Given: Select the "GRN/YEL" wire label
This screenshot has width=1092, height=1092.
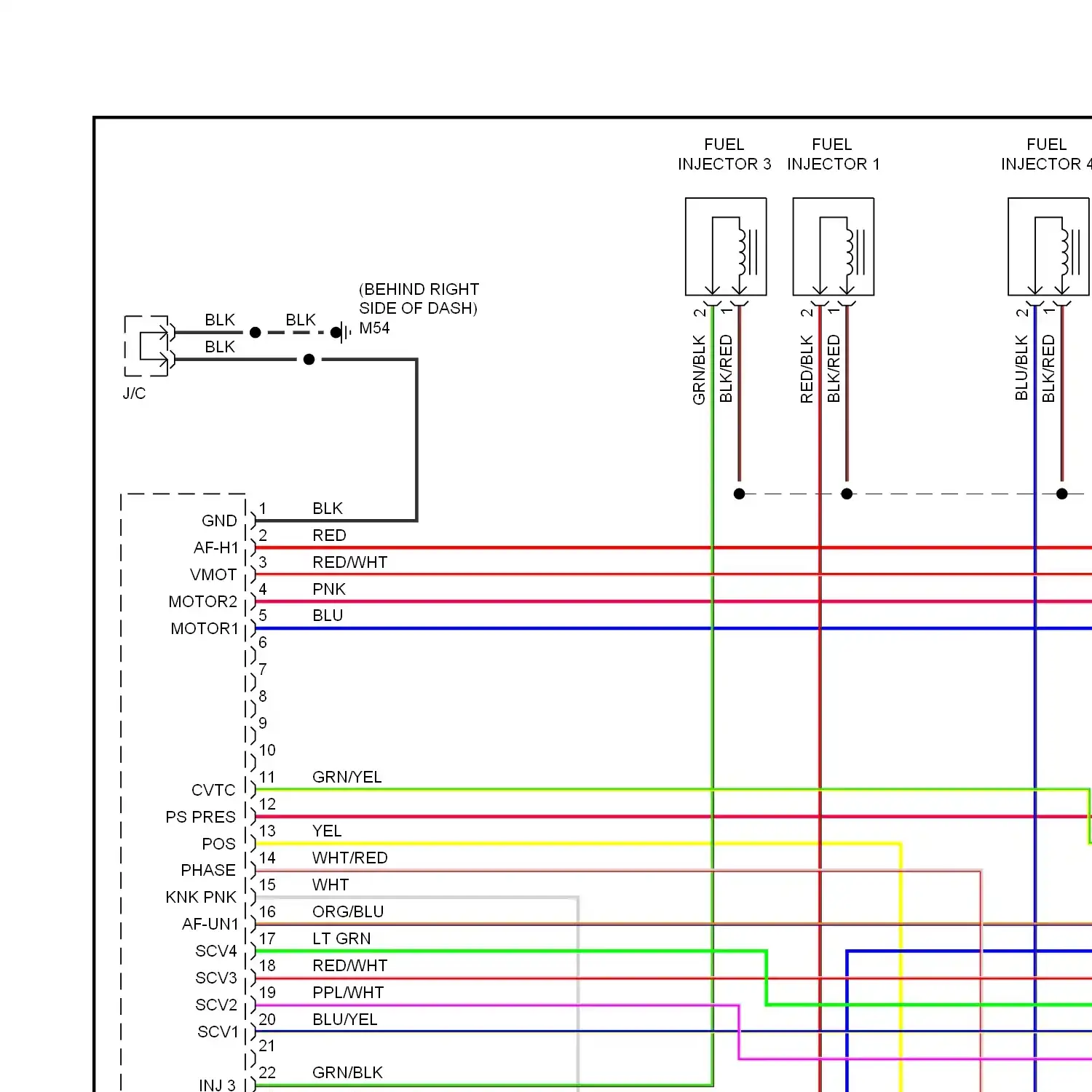Looking at the screenshot, I should click(347, 778).
